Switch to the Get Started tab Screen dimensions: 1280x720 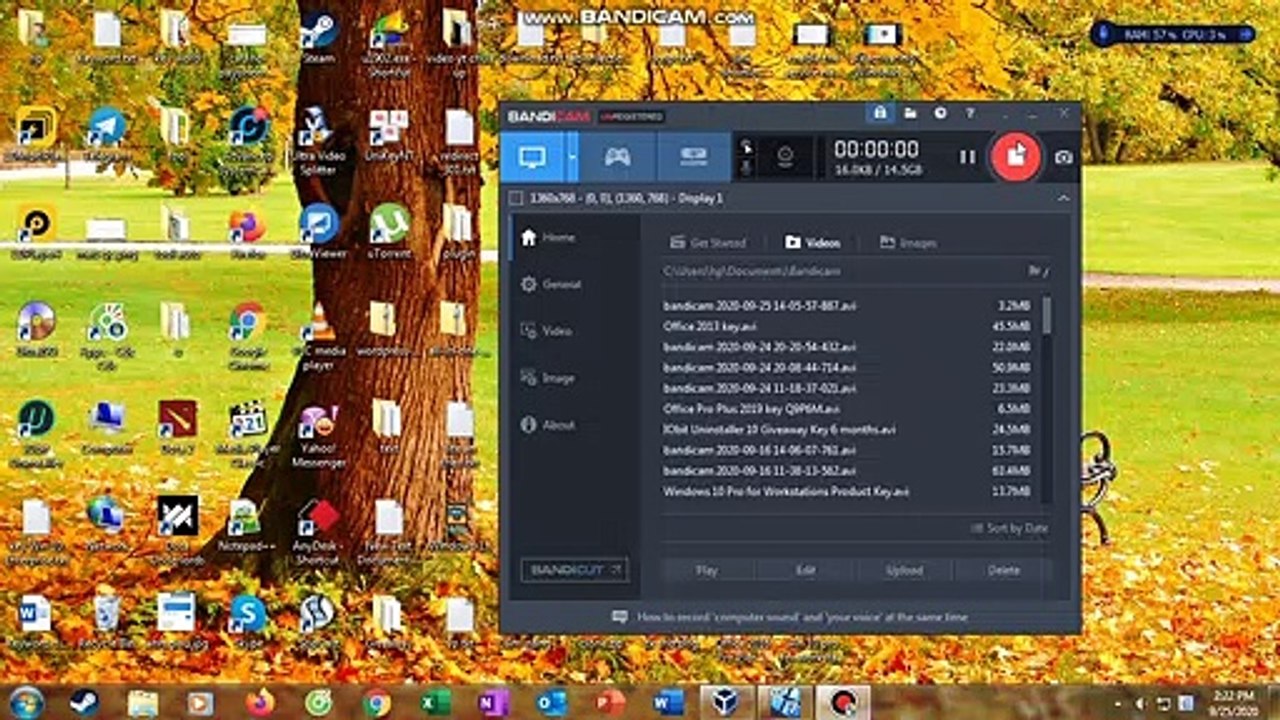[x=708, y=242]
